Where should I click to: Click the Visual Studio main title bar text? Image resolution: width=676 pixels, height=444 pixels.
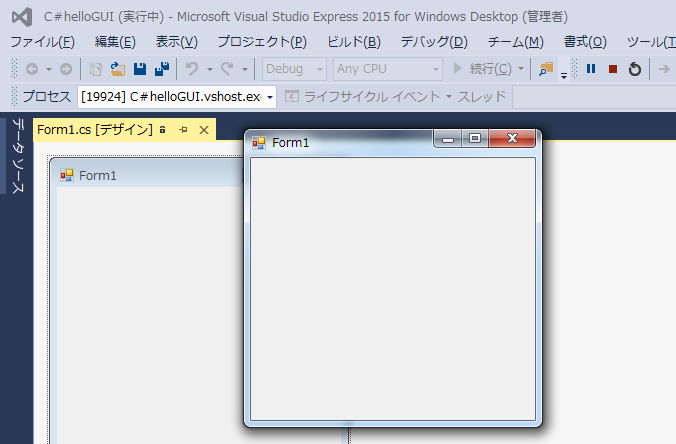[x=306, y=17]
